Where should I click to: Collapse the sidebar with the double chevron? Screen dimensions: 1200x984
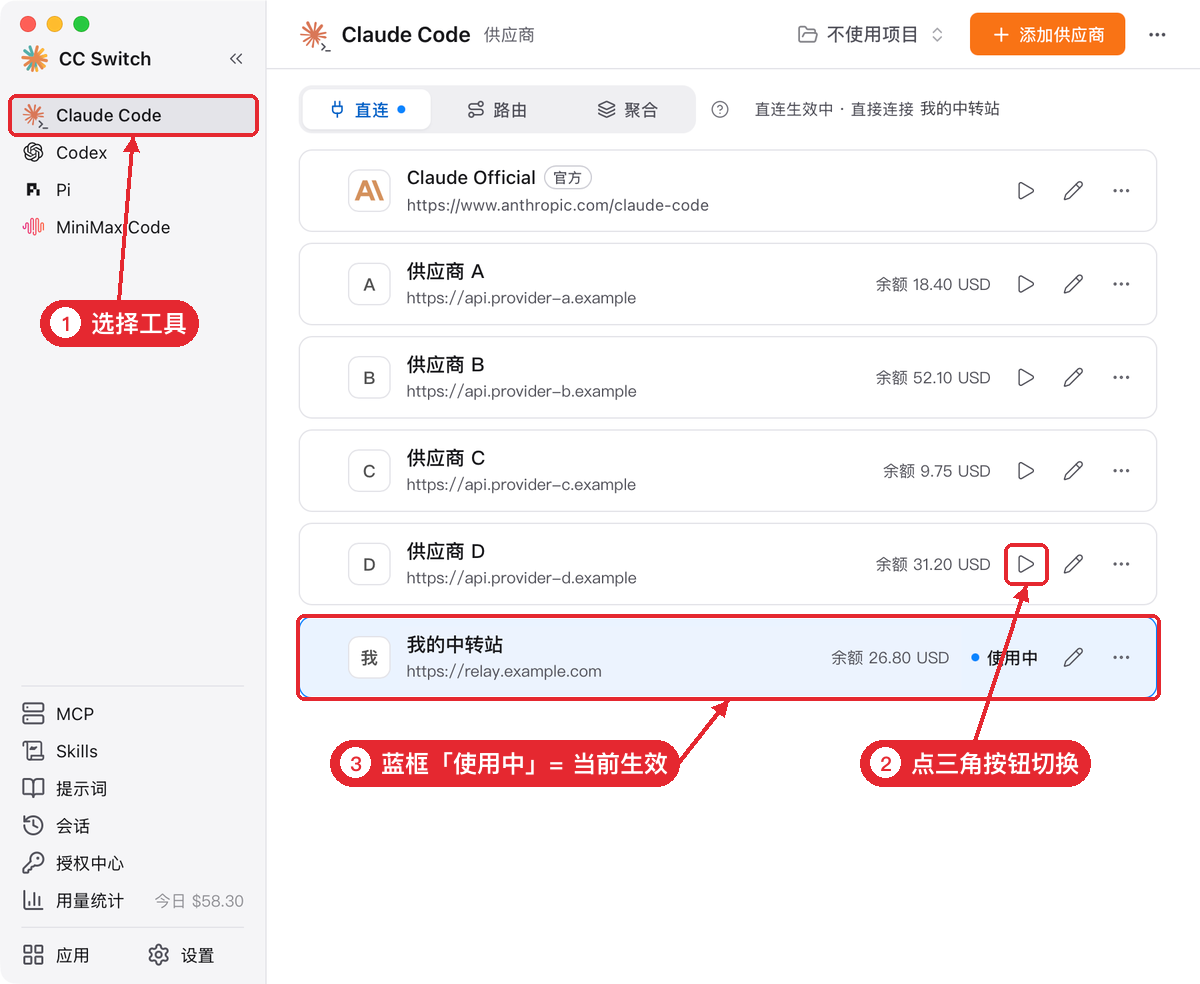(x=236, y=59)
